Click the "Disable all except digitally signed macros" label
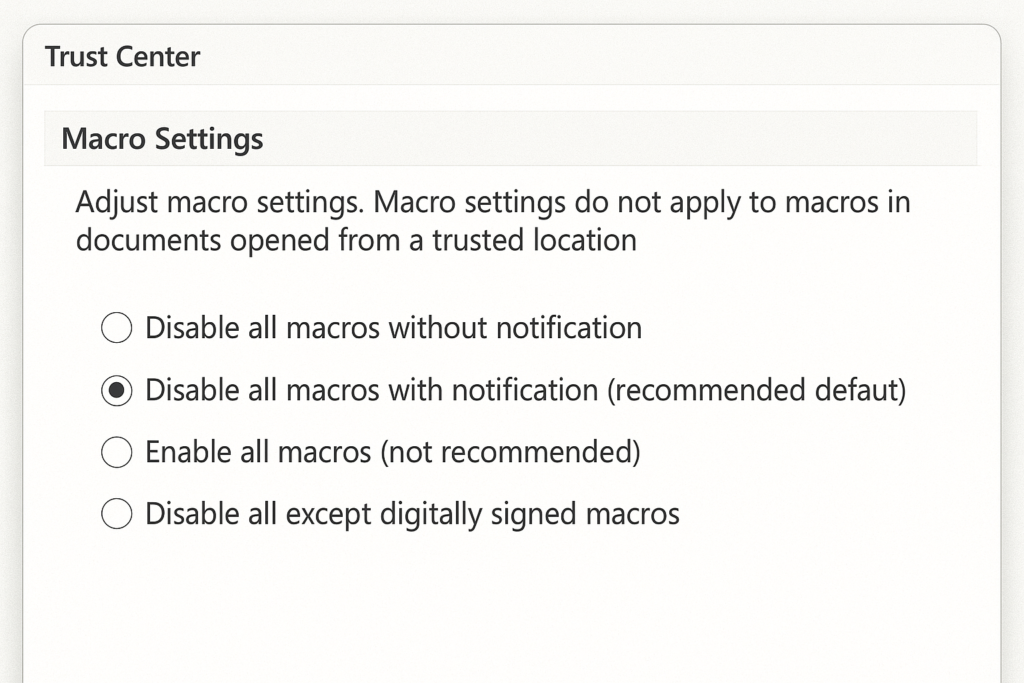1024x683 pixels. click(412, 515)
